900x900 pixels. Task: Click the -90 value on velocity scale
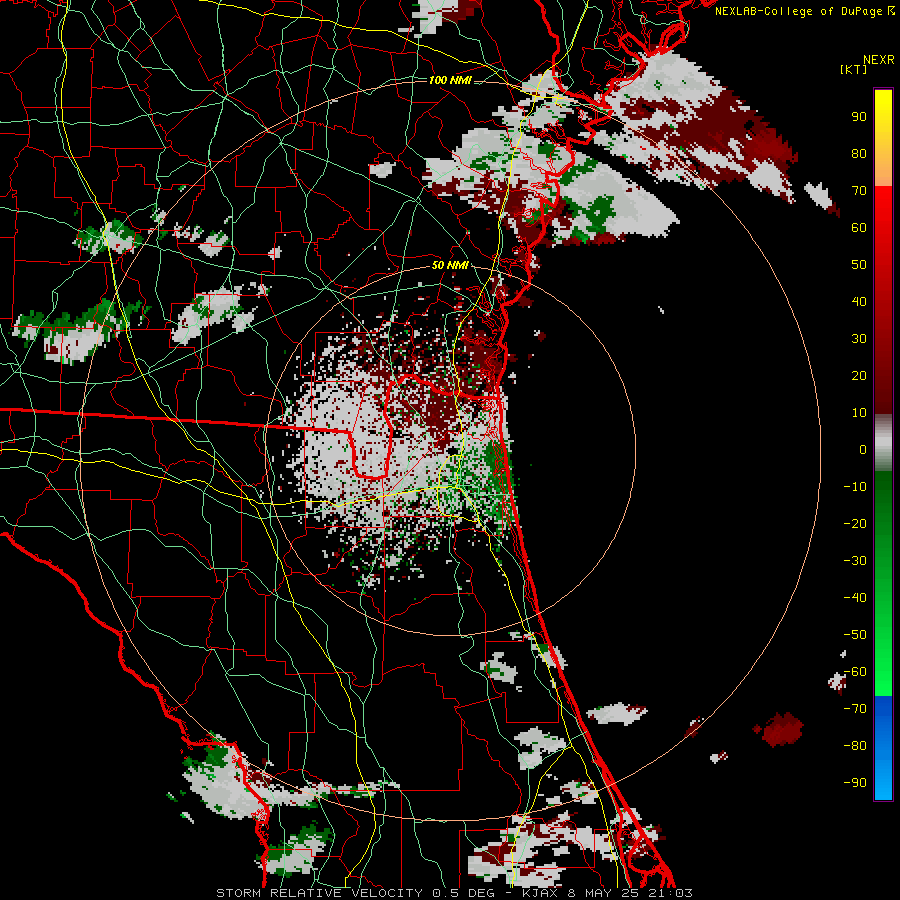pos(855,783)
